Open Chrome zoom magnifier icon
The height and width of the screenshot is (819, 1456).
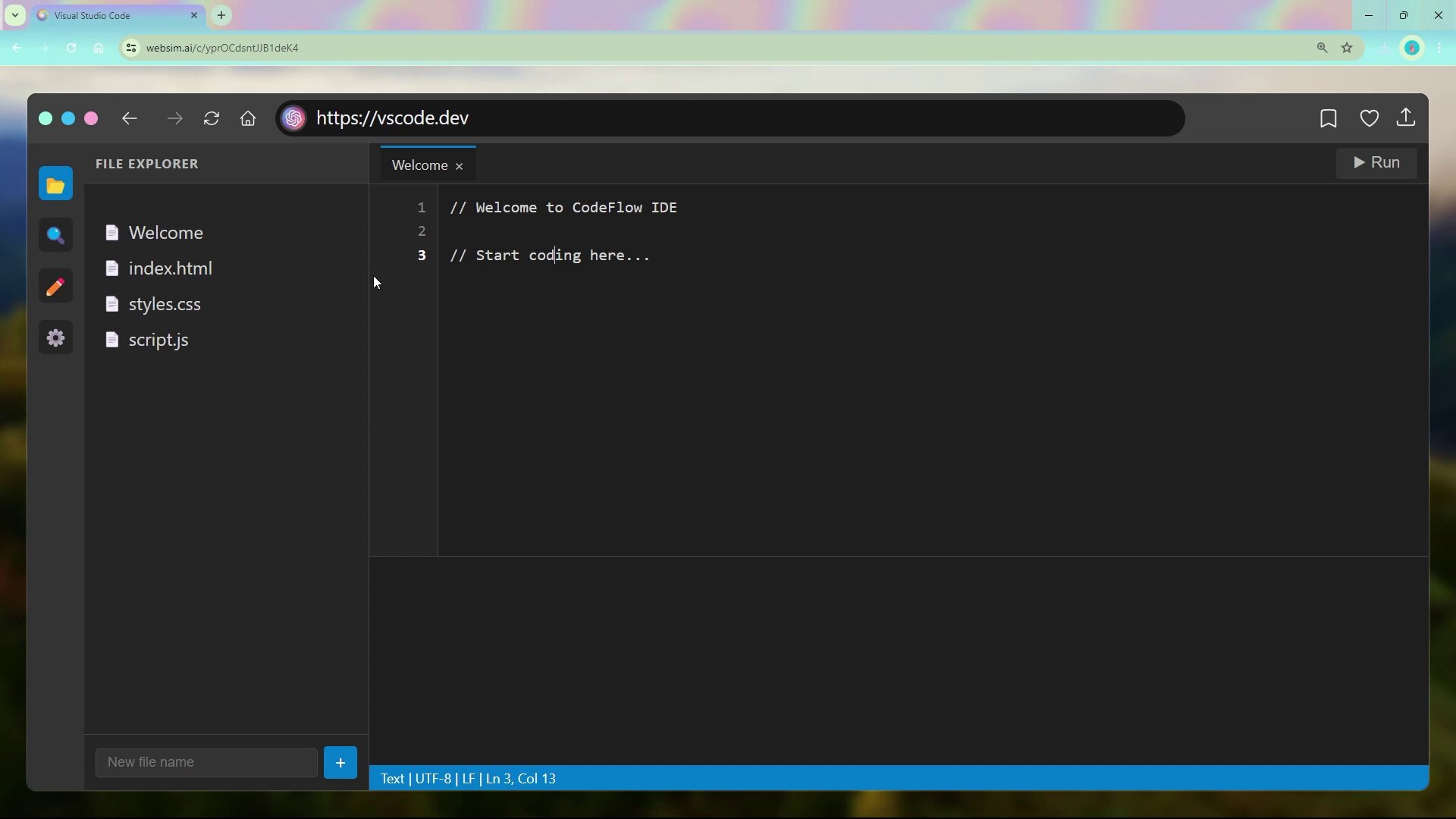(1322, 48)
